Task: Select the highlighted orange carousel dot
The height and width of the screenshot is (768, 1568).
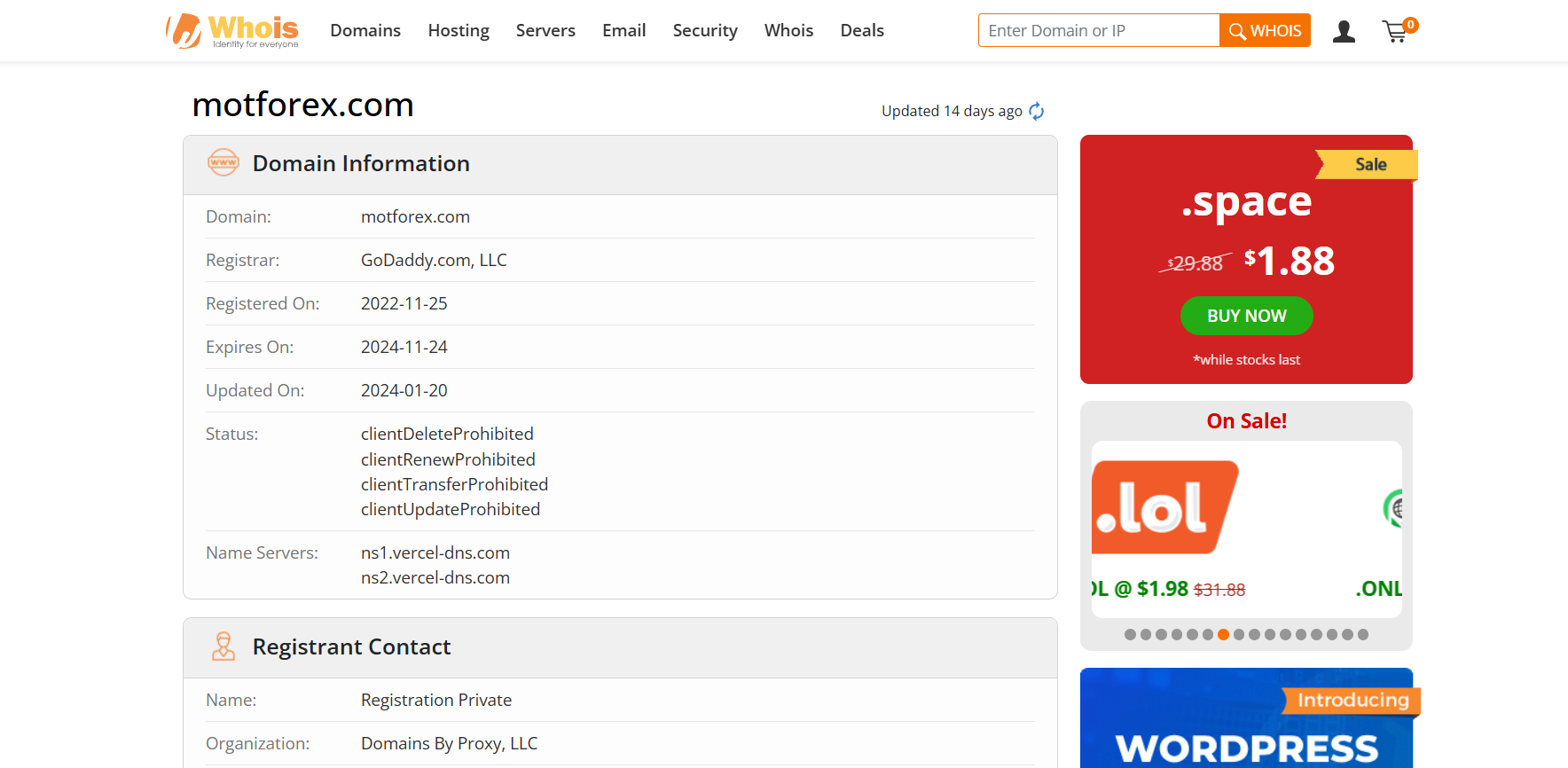Action: point(1223,634)
